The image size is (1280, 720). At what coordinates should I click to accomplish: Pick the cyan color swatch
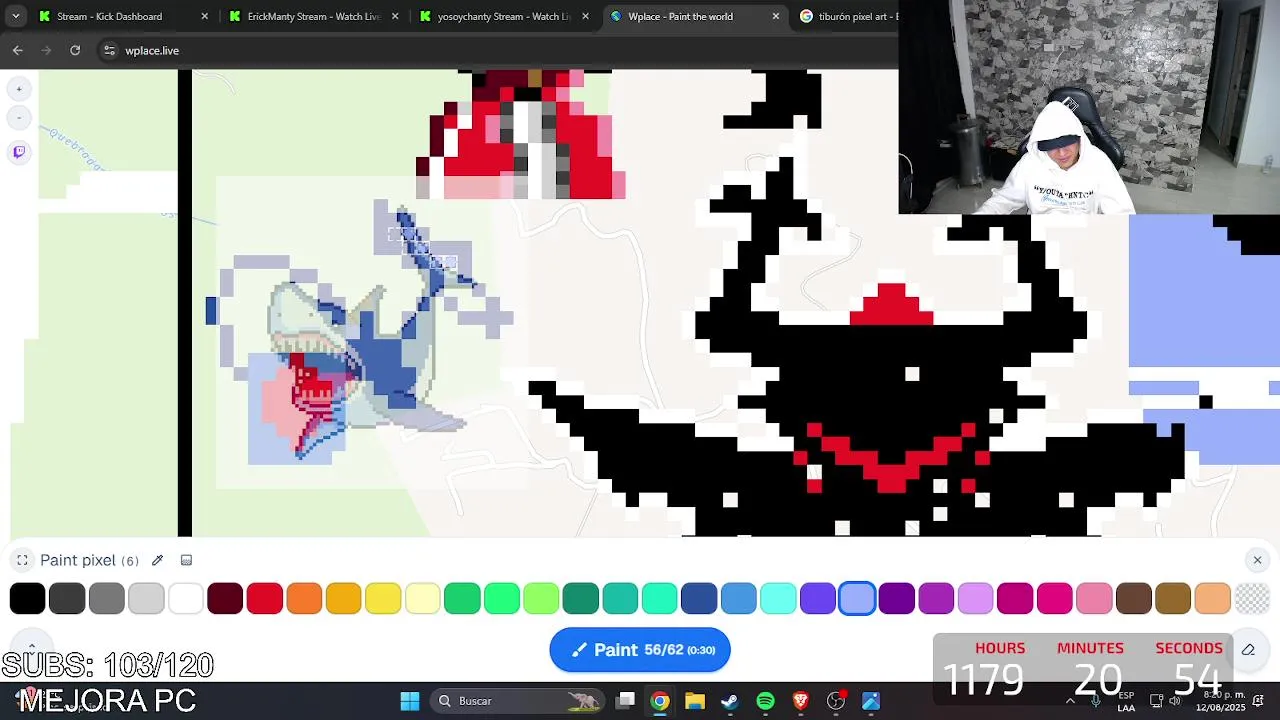778,598
